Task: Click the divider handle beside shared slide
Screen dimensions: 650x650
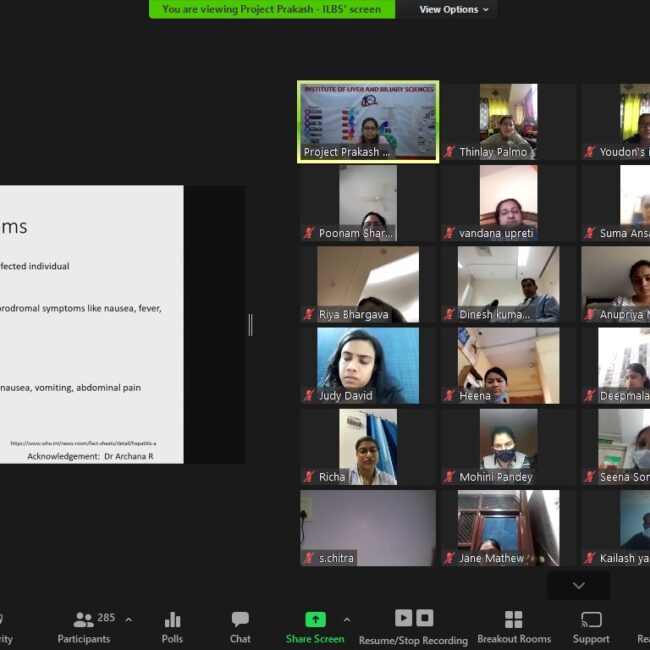Action: (x=250, y=324)
